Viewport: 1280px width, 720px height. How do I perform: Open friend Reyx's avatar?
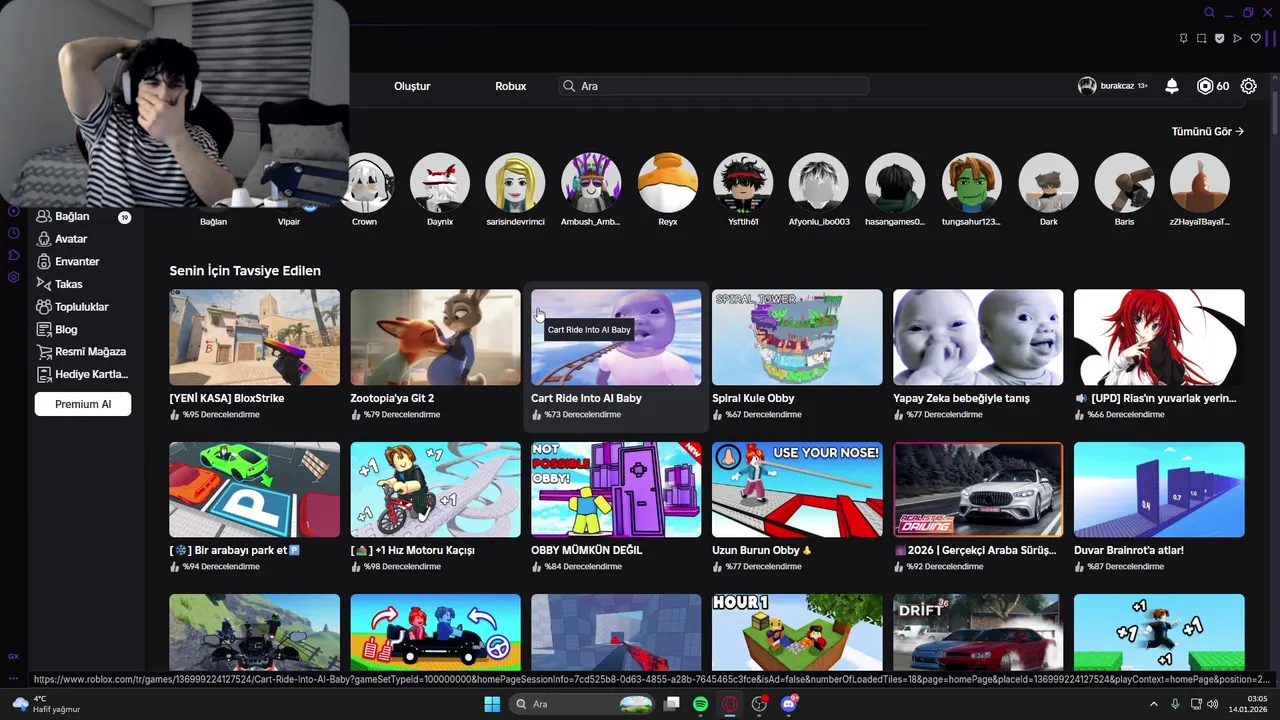point(667,183)
